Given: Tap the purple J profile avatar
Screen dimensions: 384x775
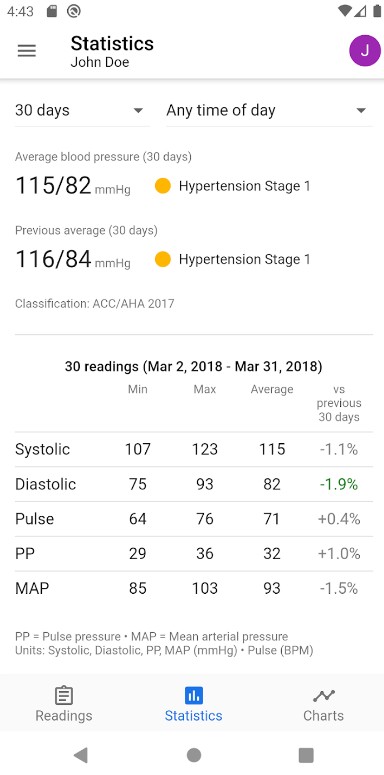Looking at the screenshot, I should [365, 50].
